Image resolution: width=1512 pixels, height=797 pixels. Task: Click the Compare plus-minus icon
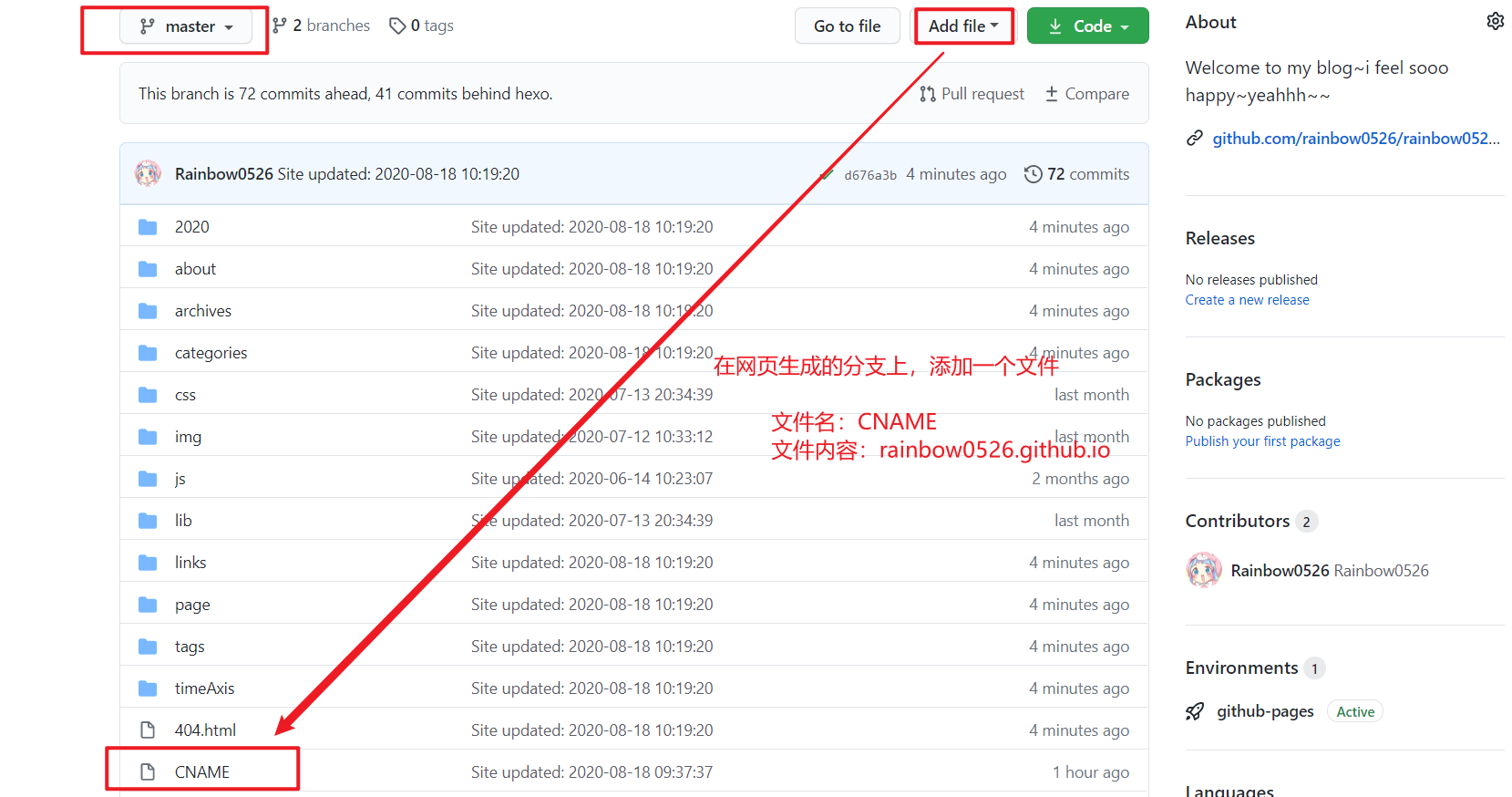click(1052, 94)
